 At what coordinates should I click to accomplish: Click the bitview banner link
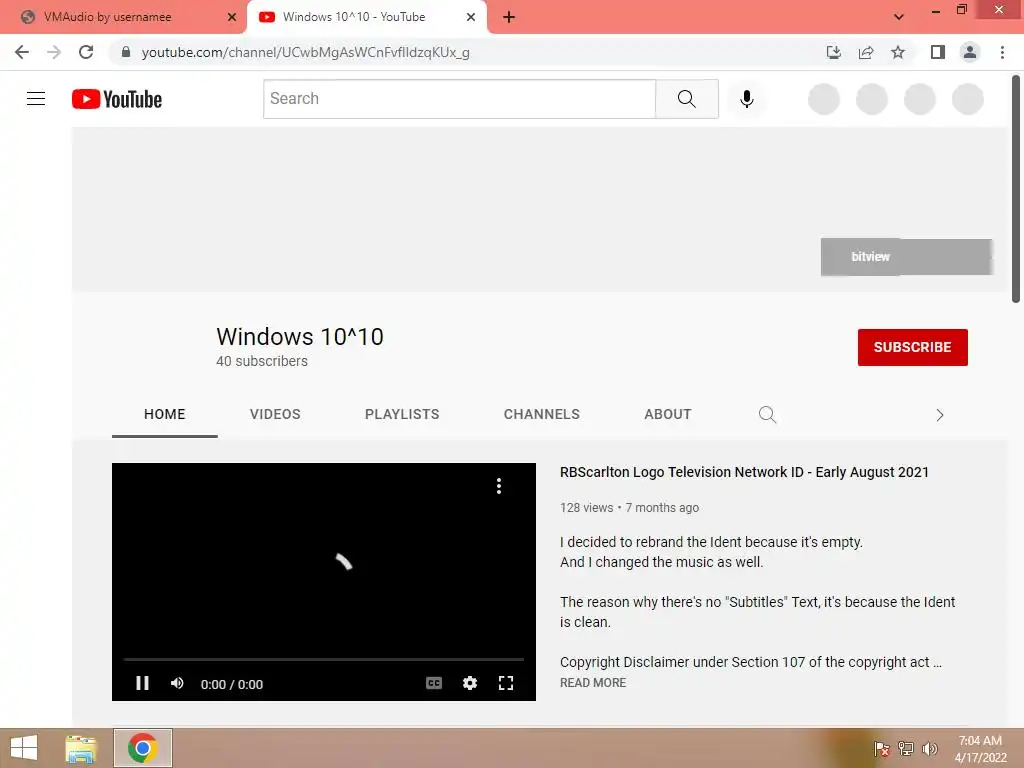[x=906, y=257]
